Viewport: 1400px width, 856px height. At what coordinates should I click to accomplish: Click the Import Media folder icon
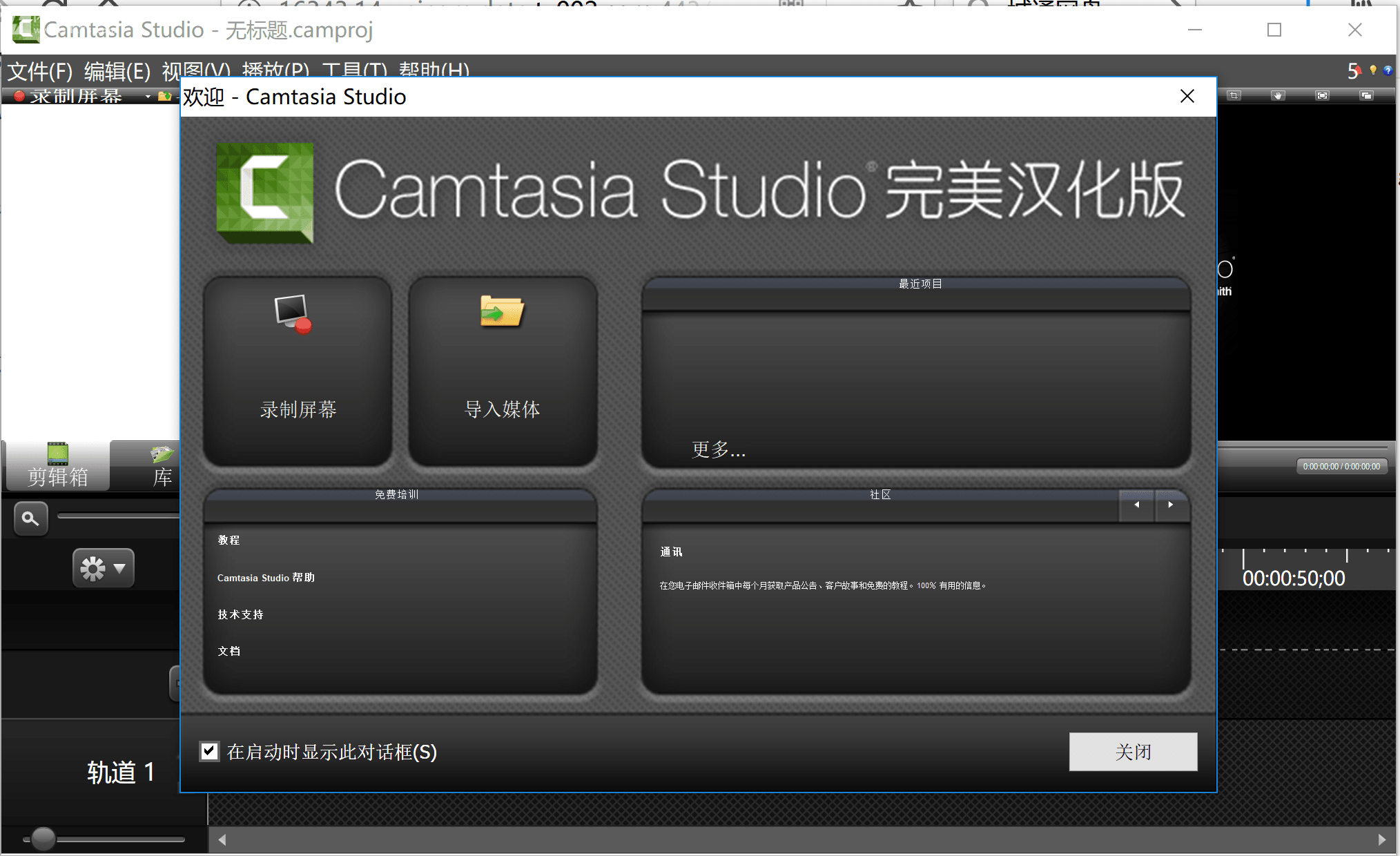point(502,311)
